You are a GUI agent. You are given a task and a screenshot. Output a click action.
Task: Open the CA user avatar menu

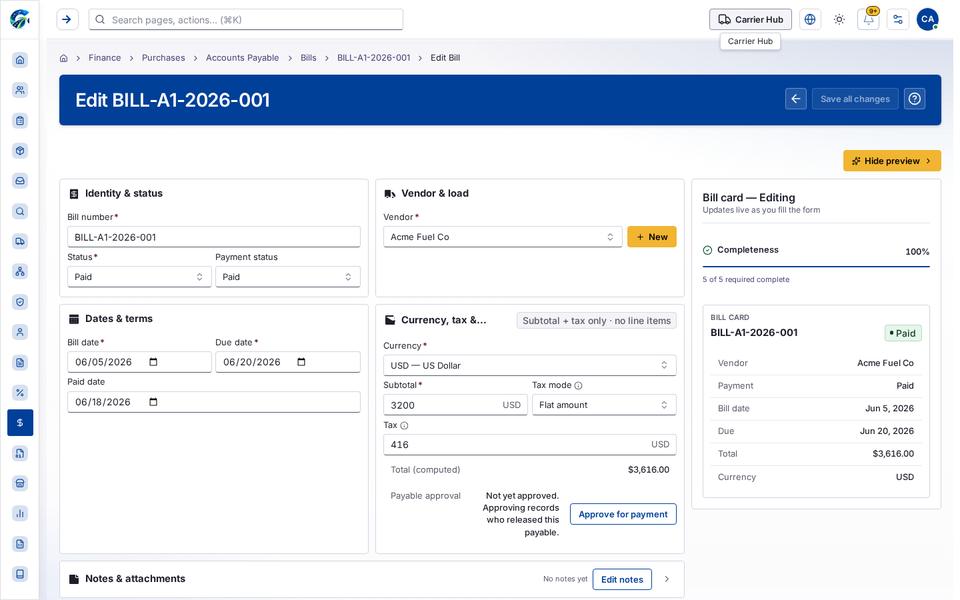tap(928, 19)
